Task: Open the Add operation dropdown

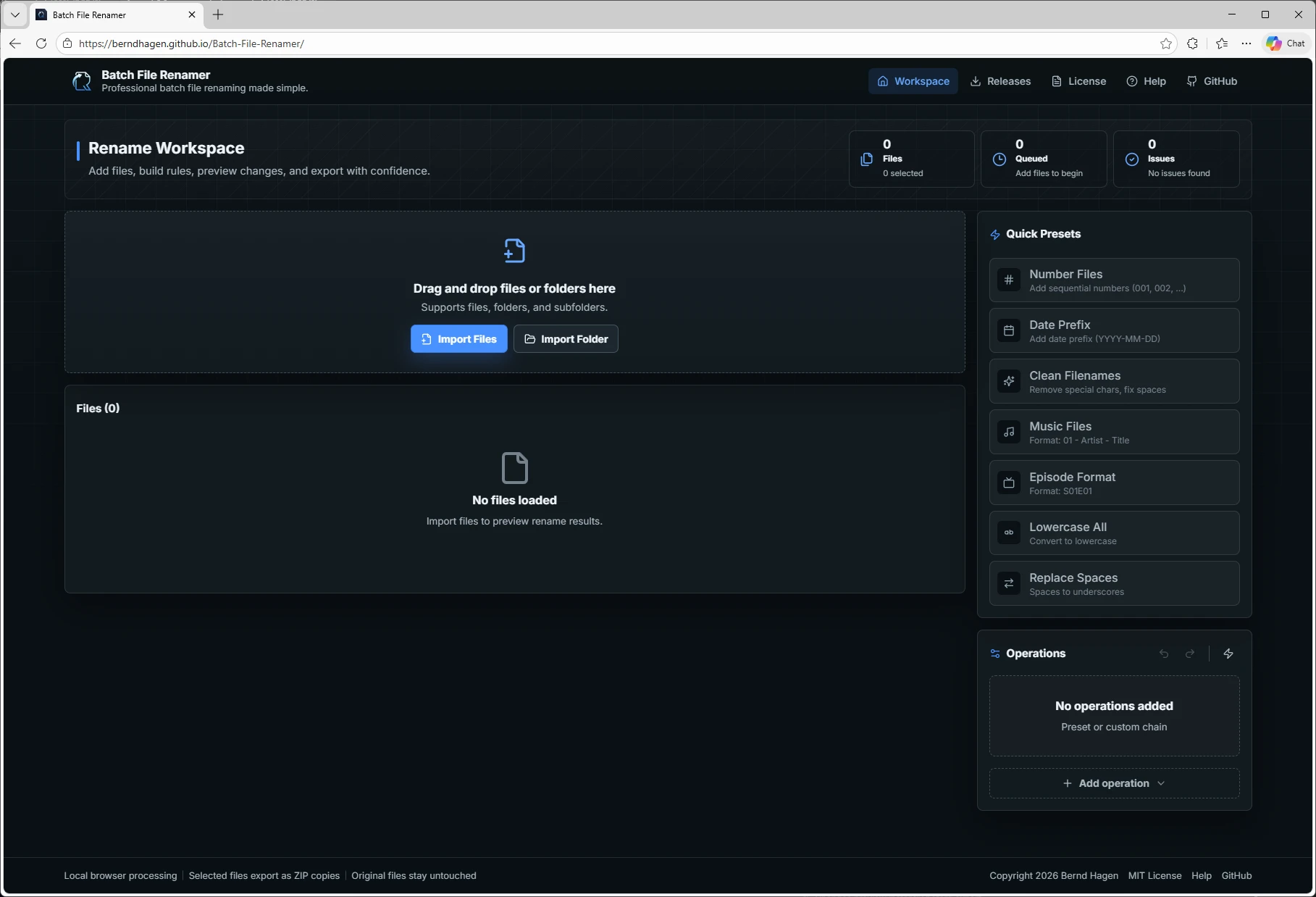Action: click(x=1114, y=783)
